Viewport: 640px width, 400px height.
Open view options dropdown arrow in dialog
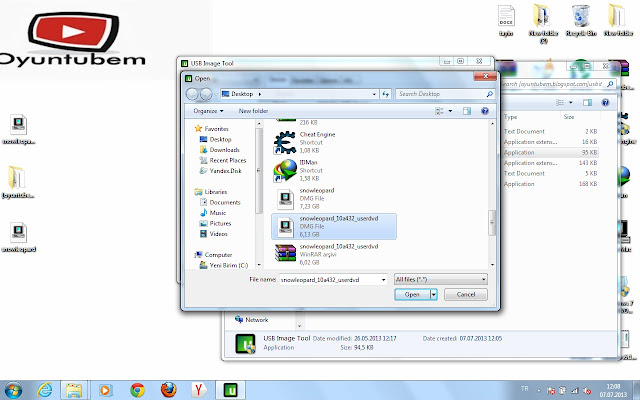tap(450, 111)
